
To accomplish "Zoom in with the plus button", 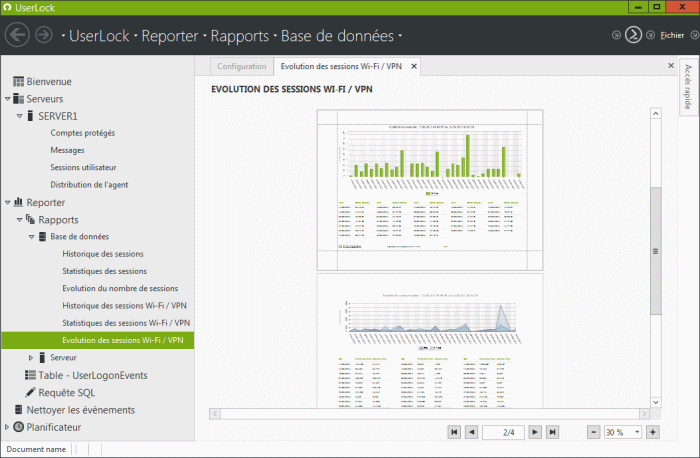I will point(653,432).
